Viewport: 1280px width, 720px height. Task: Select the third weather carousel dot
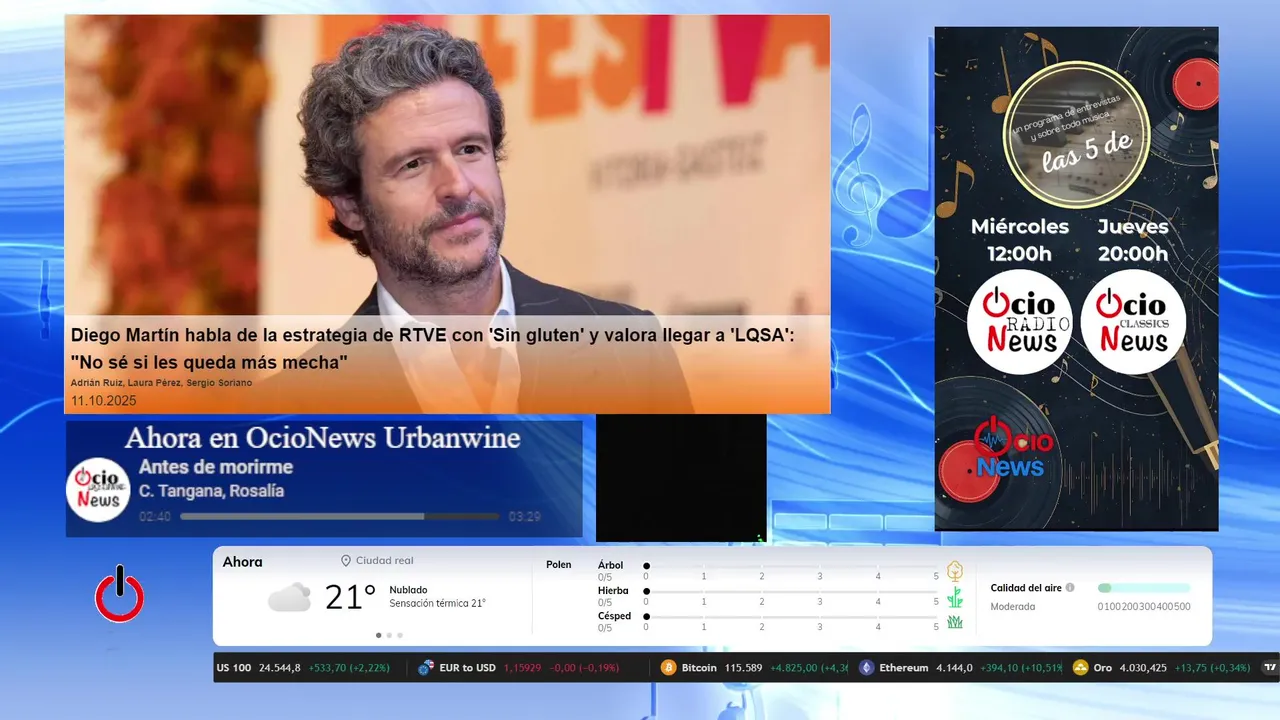[400, 635]
